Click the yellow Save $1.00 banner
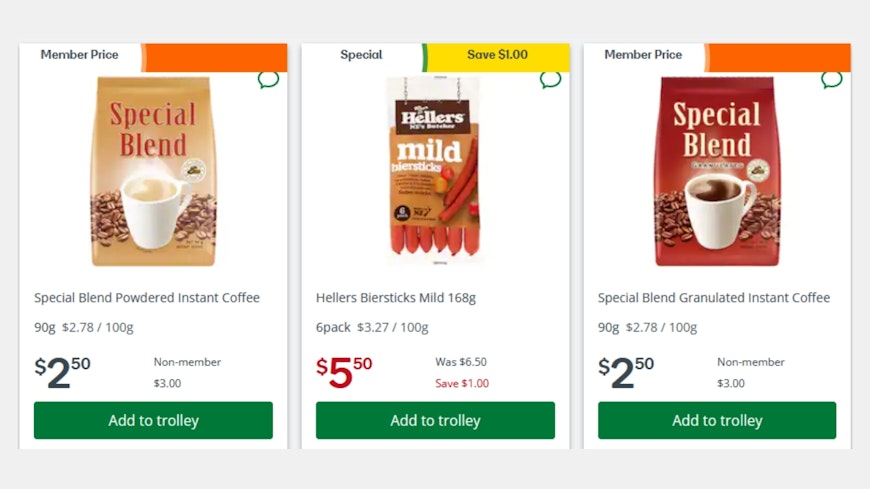 [x=497, y=55]
